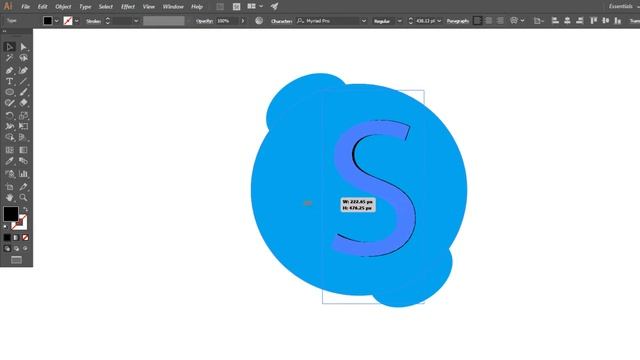This screenshot has height=360, width=640.
Task: Select the Width tool
Action: click(x=9, y=127)
